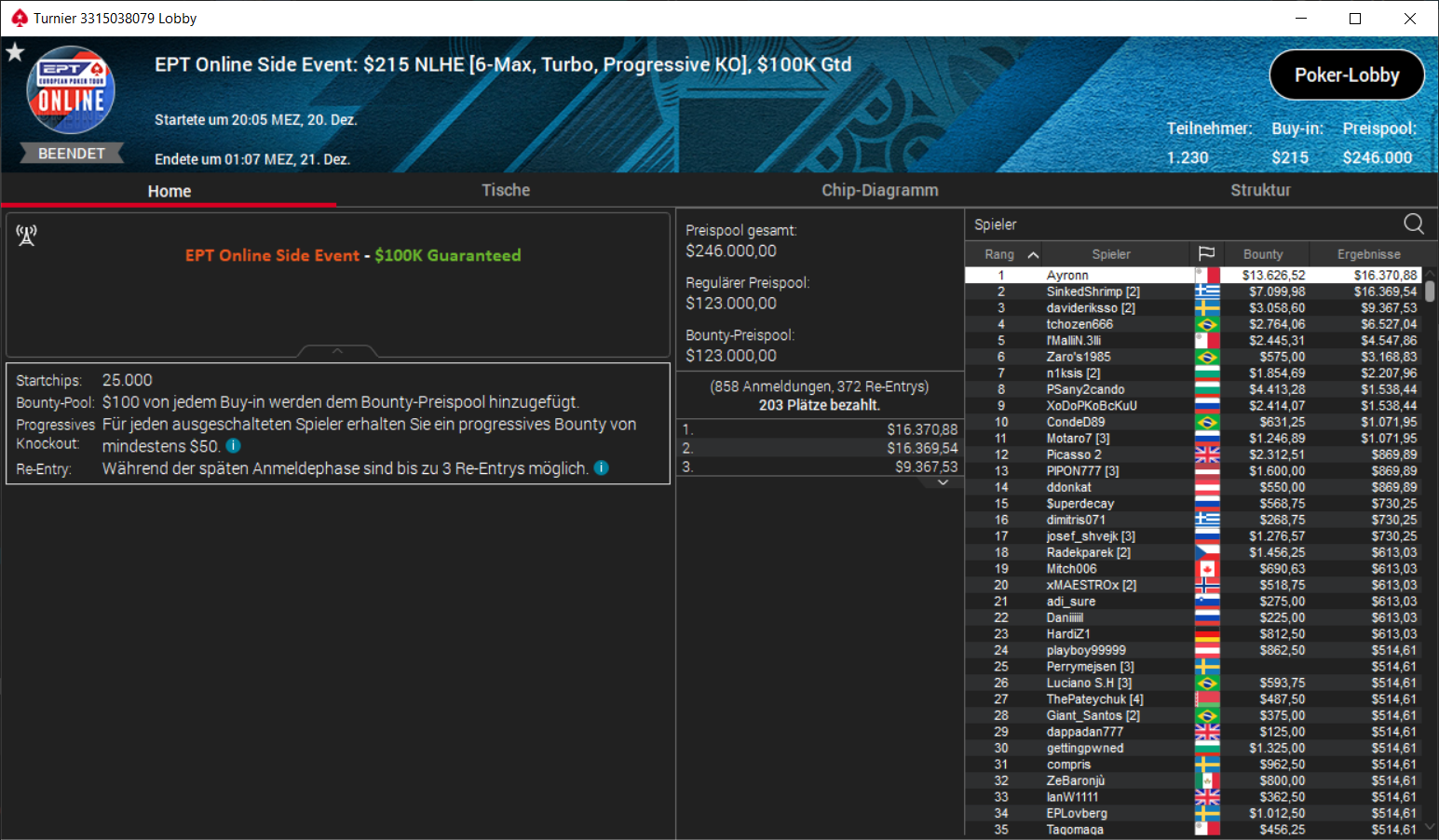1439x840 pixels.
Task: Select player row ThePateychuk [4]
Action: click(x=1194, y=699)
